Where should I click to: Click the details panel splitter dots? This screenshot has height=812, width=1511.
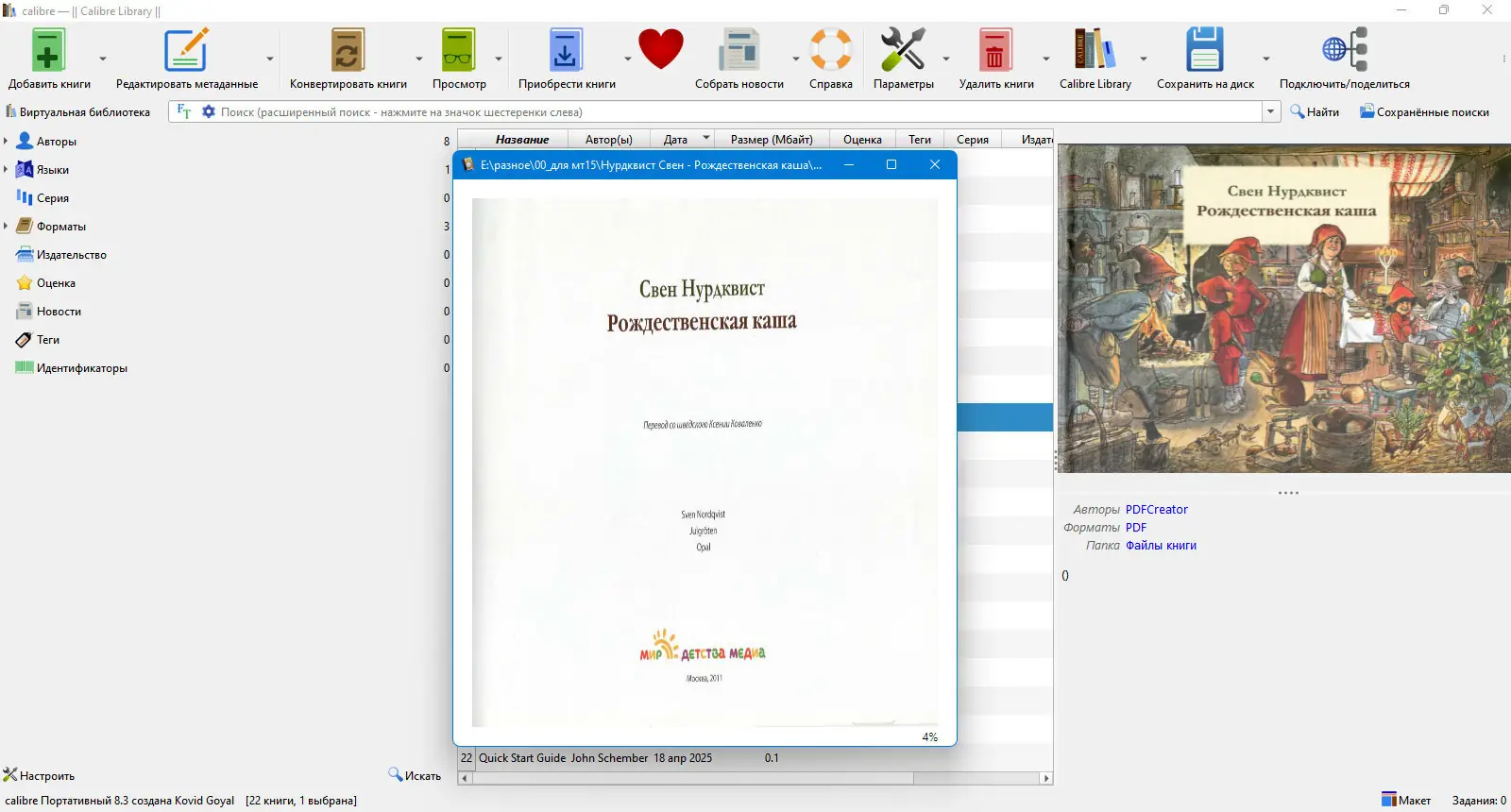click(1288, 493)
